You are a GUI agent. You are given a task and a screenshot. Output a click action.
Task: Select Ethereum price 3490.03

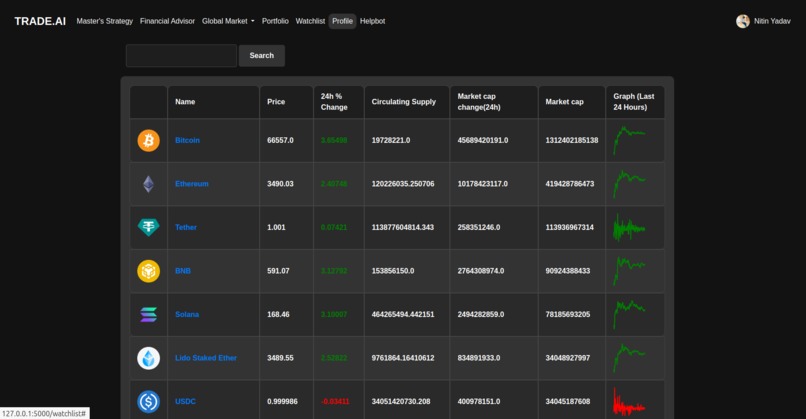coord(280,184)
